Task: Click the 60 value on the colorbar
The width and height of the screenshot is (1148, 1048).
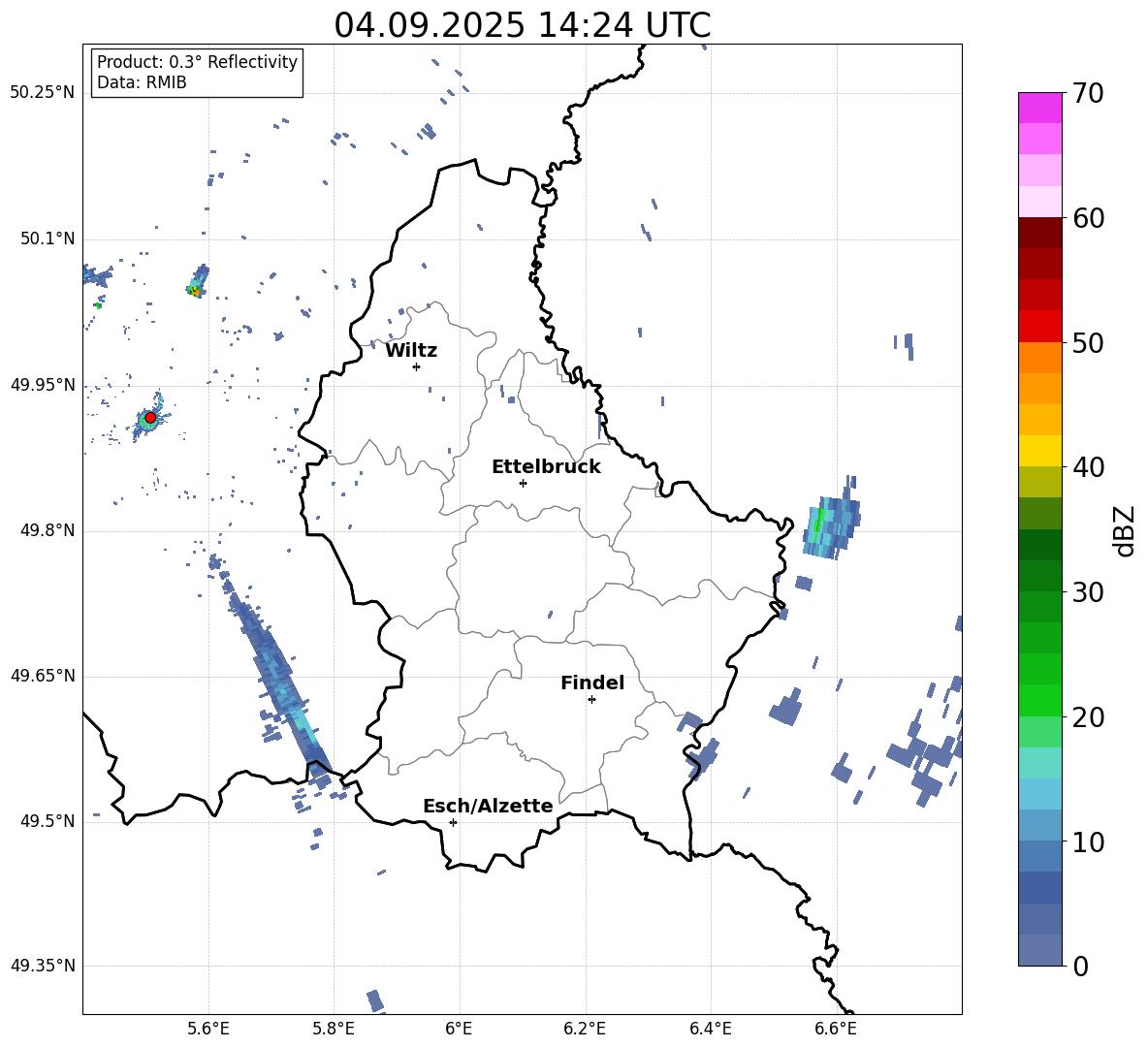Action: pos(1088,218)
